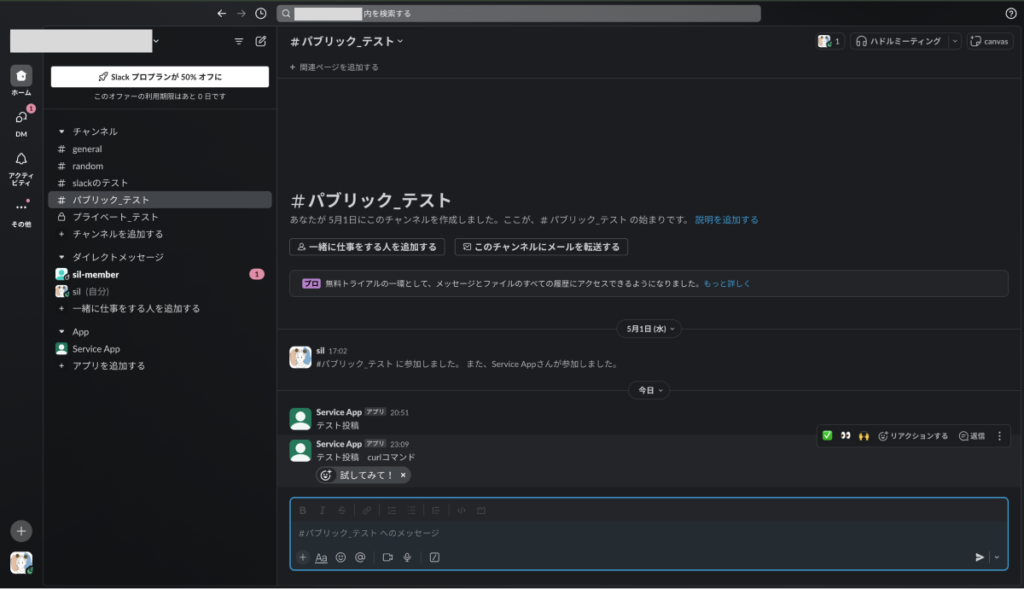
Task: Open the sil-member direct message
Action: pyautogui.click(x=95, y=273)
